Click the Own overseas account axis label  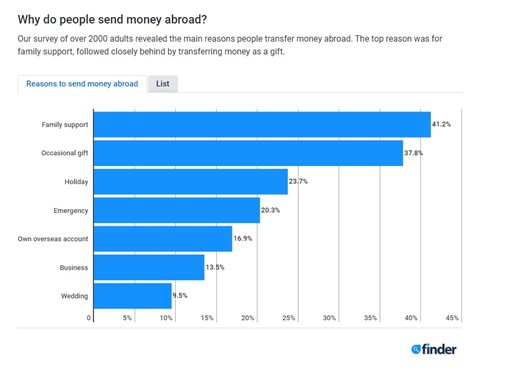(x=53, y=239)
